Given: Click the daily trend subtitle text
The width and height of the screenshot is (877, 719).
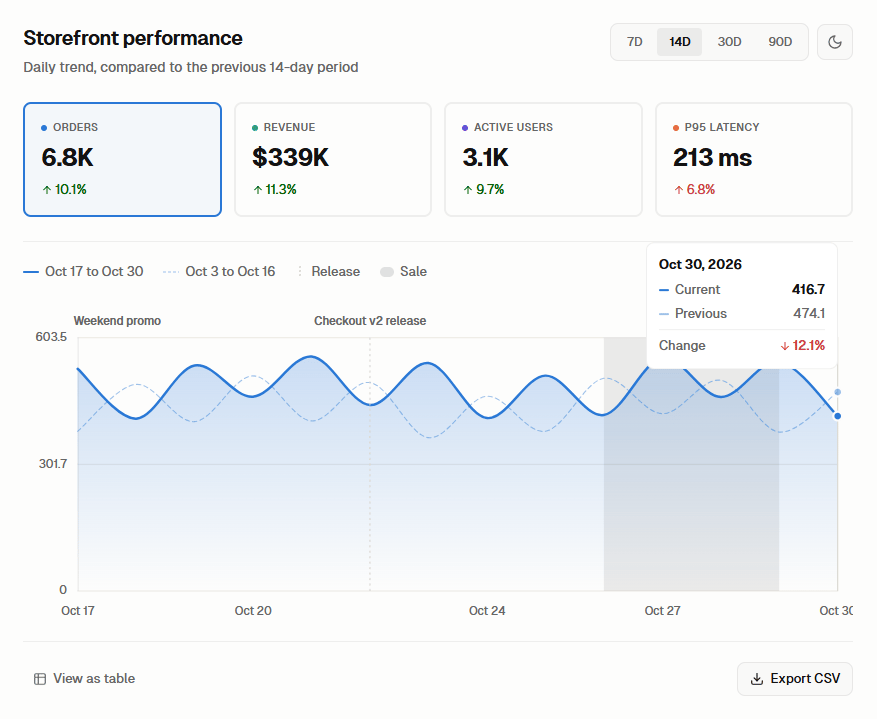Looking at the screenshot, I should 191,67.
